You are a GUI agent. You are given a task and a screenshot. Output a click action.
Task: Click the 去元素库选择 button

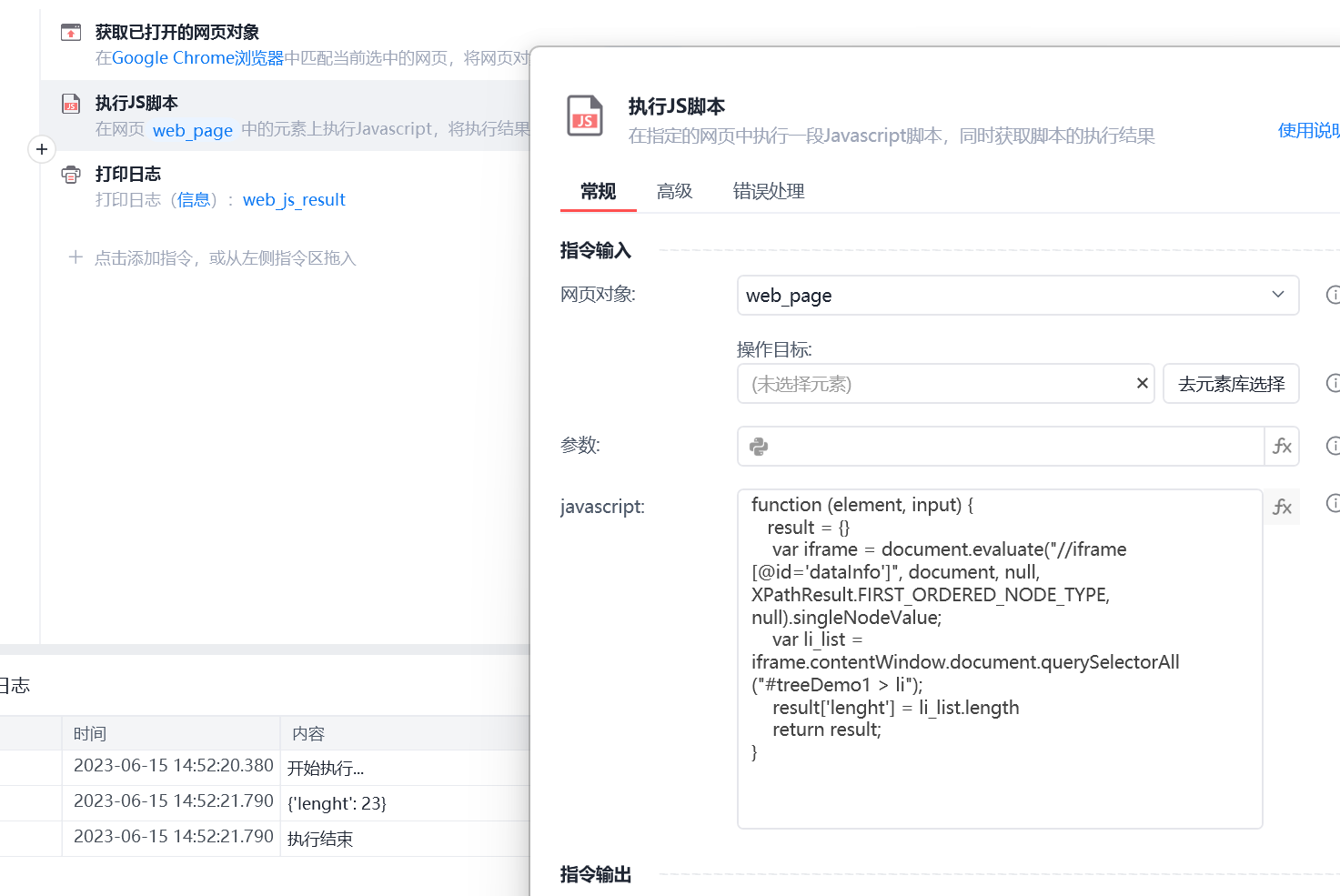[x=1231, y=384]
